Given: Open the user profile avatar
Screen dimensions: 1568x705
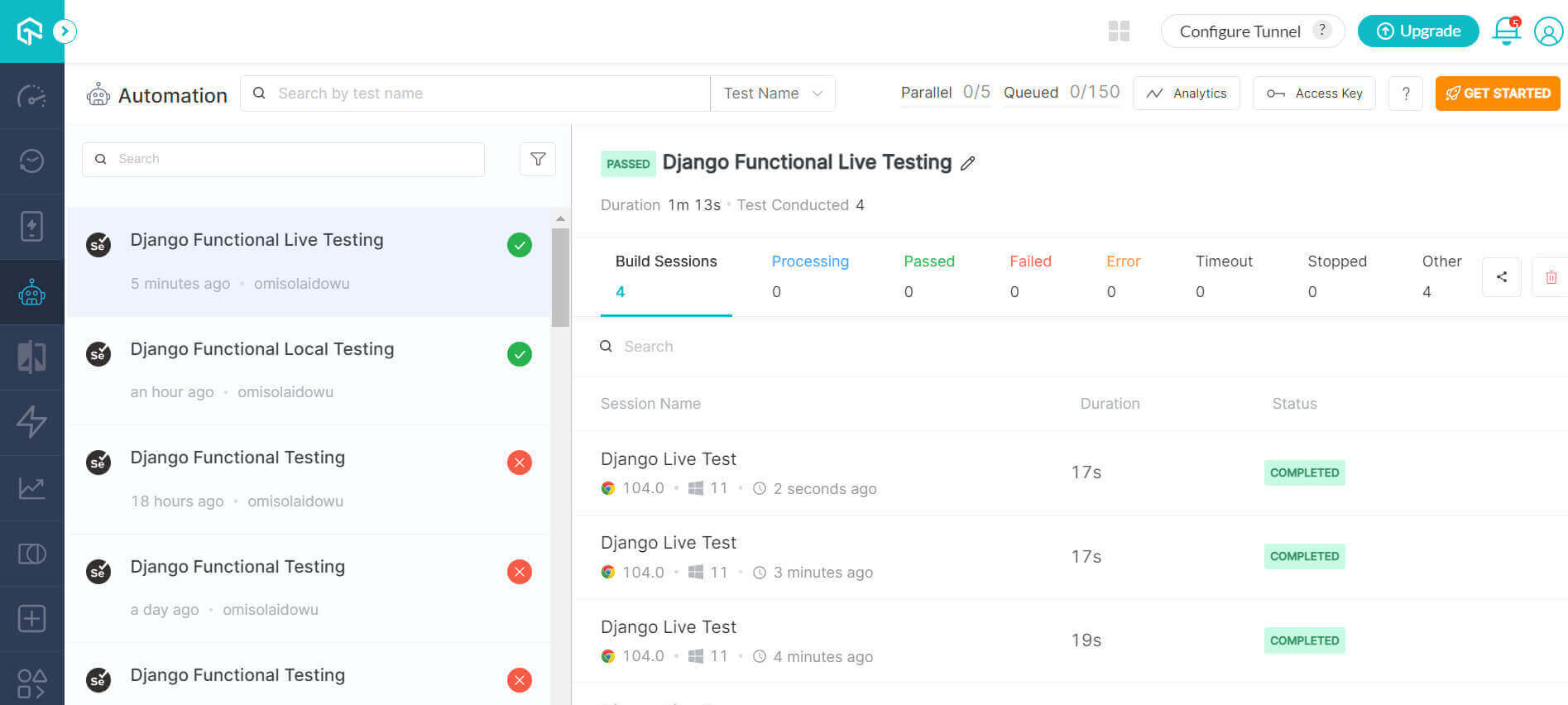Looking at the screenshot, I should pos(1548,31).
